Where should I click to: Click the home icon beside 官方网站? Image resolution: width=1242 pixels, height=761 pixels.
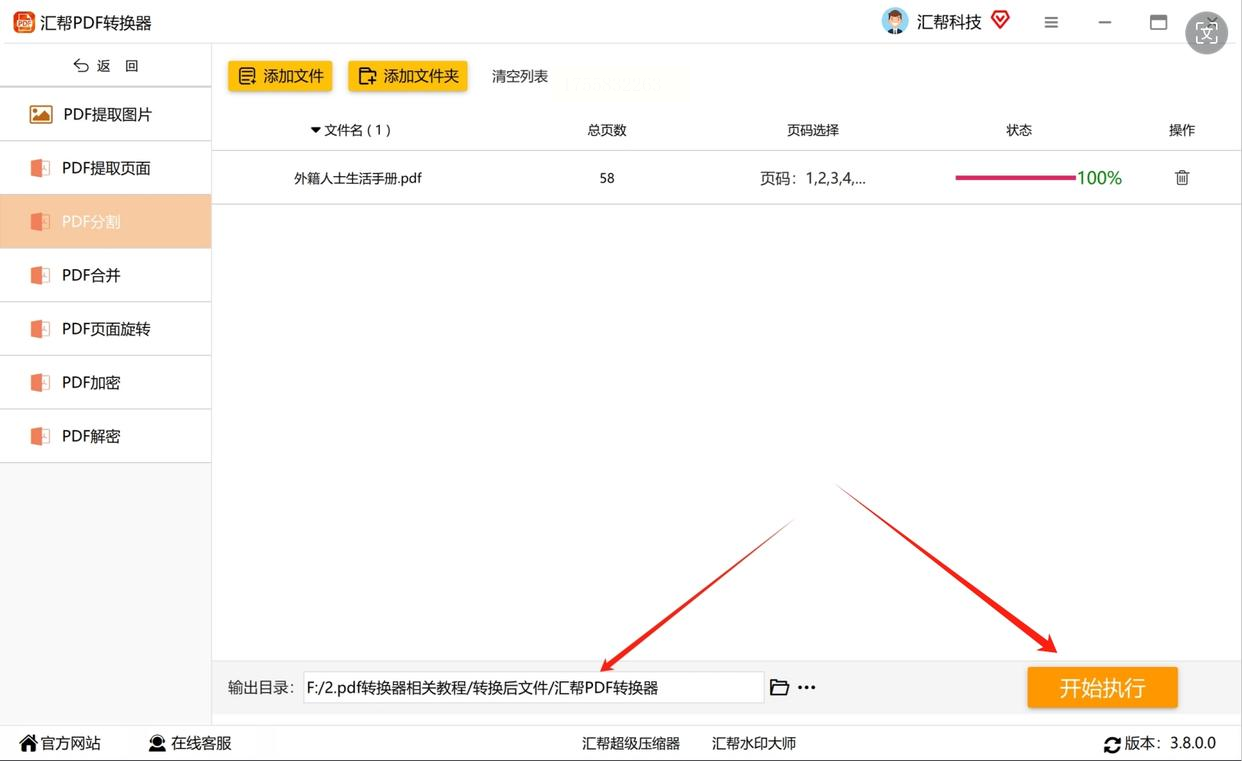(28, 743)
